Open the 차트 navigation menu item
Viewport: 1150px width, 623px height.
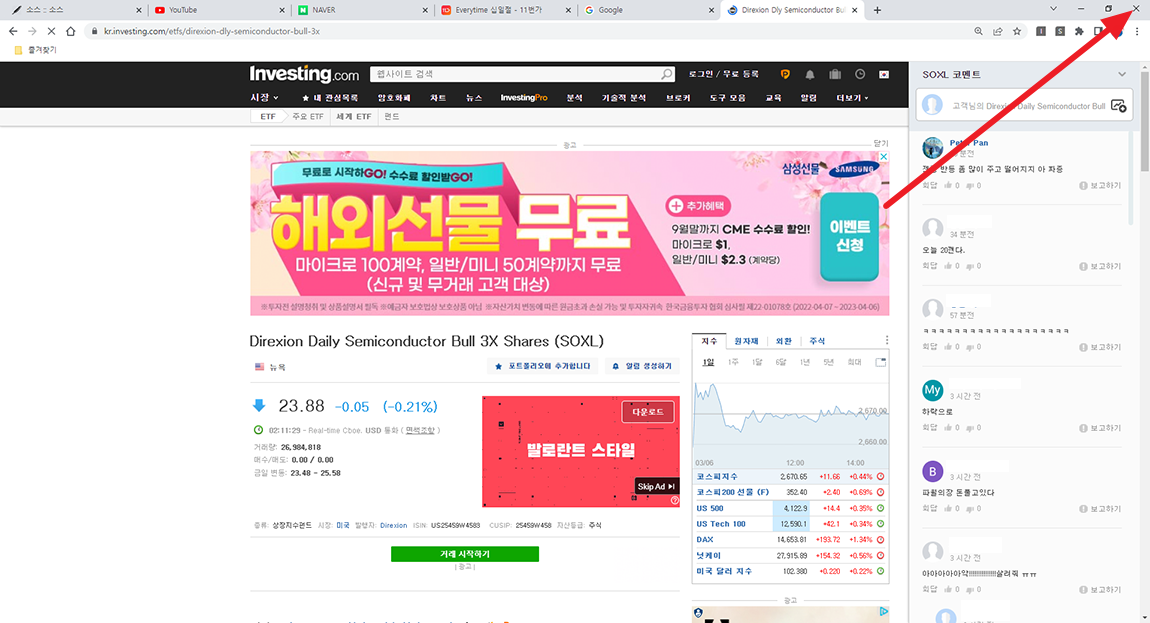pyautogui.click(x=438, y=98)
